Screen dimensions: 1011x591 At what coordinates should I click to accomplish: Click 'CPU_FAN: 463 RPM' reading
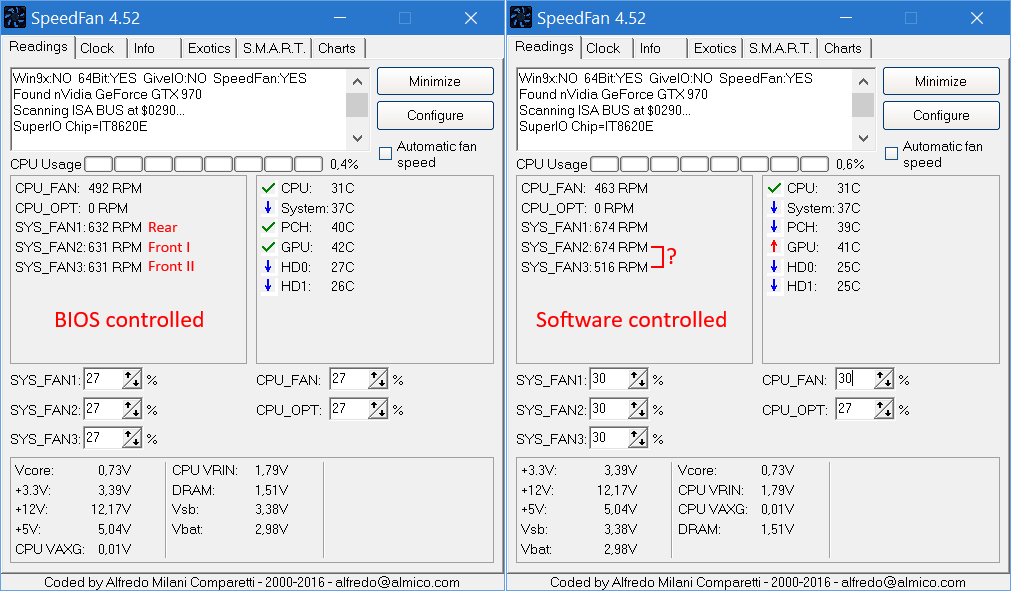click(584, 189)
